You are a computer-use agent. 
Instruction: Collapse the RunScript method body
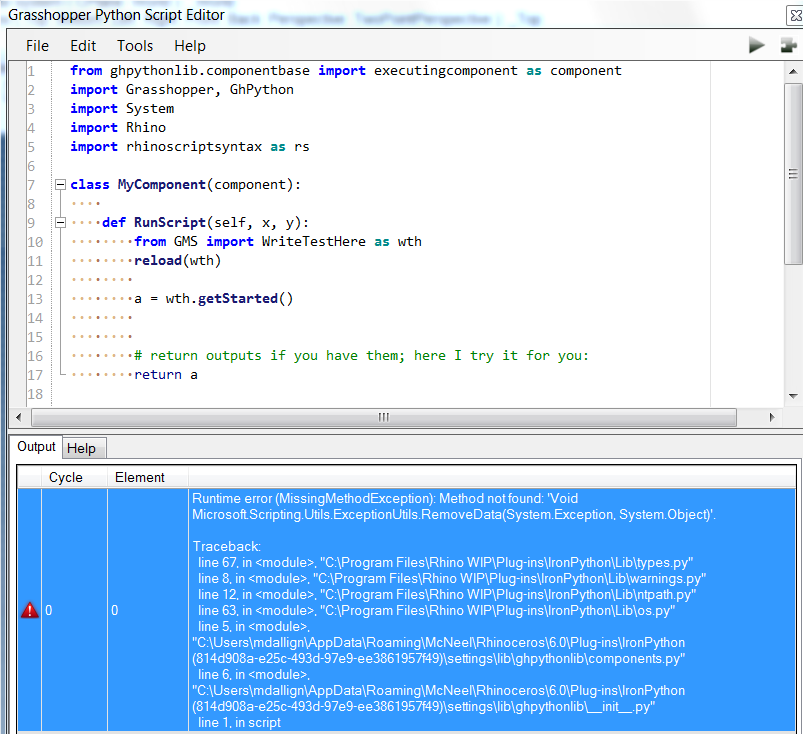pyautogui.click(x=60, y=222)
